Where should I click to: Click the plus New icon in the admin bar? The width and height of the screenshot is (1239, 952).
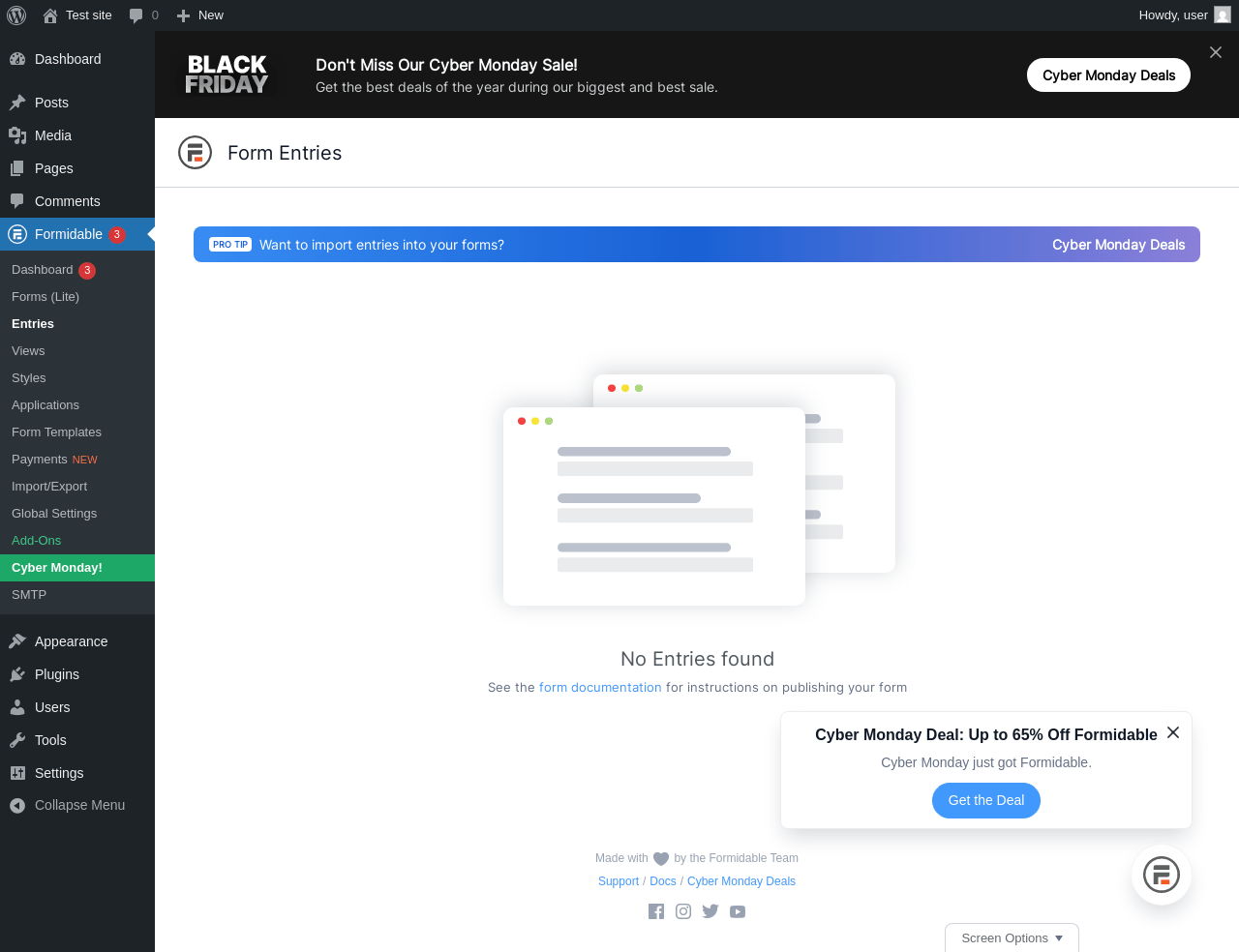click(x=183, y=15)
